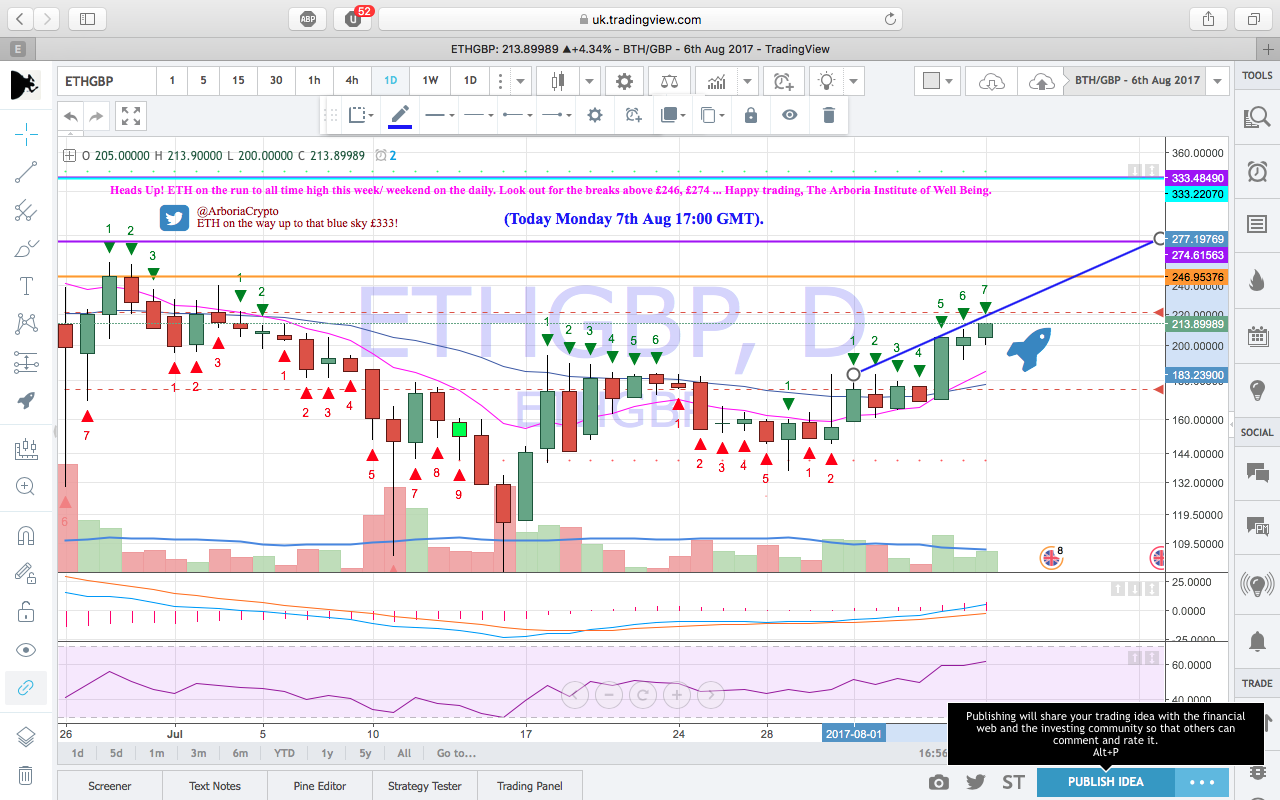Open the Trading Panel tab
This screenshot has width=1280, height=800.
(x=530, y=786)
